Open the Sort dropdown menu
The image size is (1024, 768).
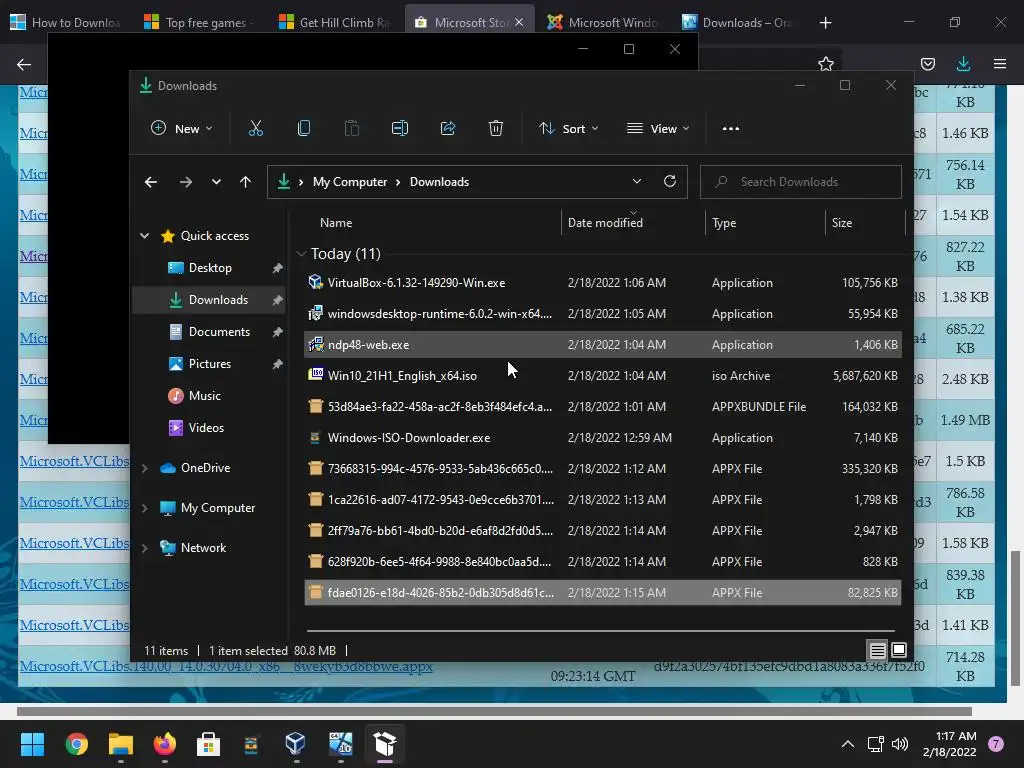568,129
